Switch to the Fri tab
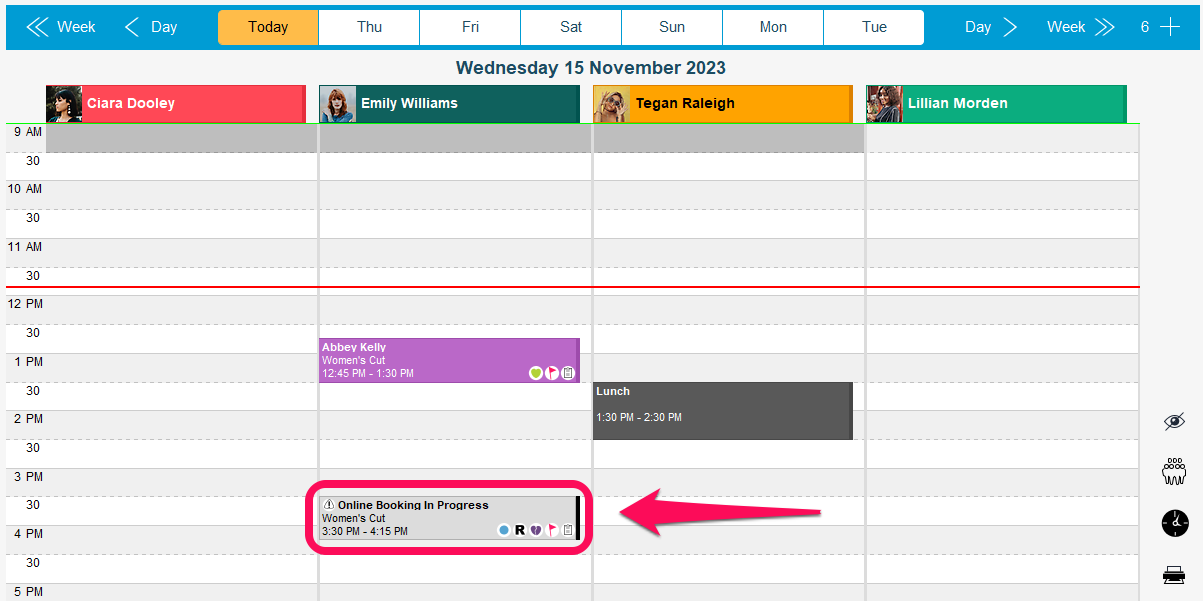This screenshot has width=1203, height=601. [x=470, y=27]
